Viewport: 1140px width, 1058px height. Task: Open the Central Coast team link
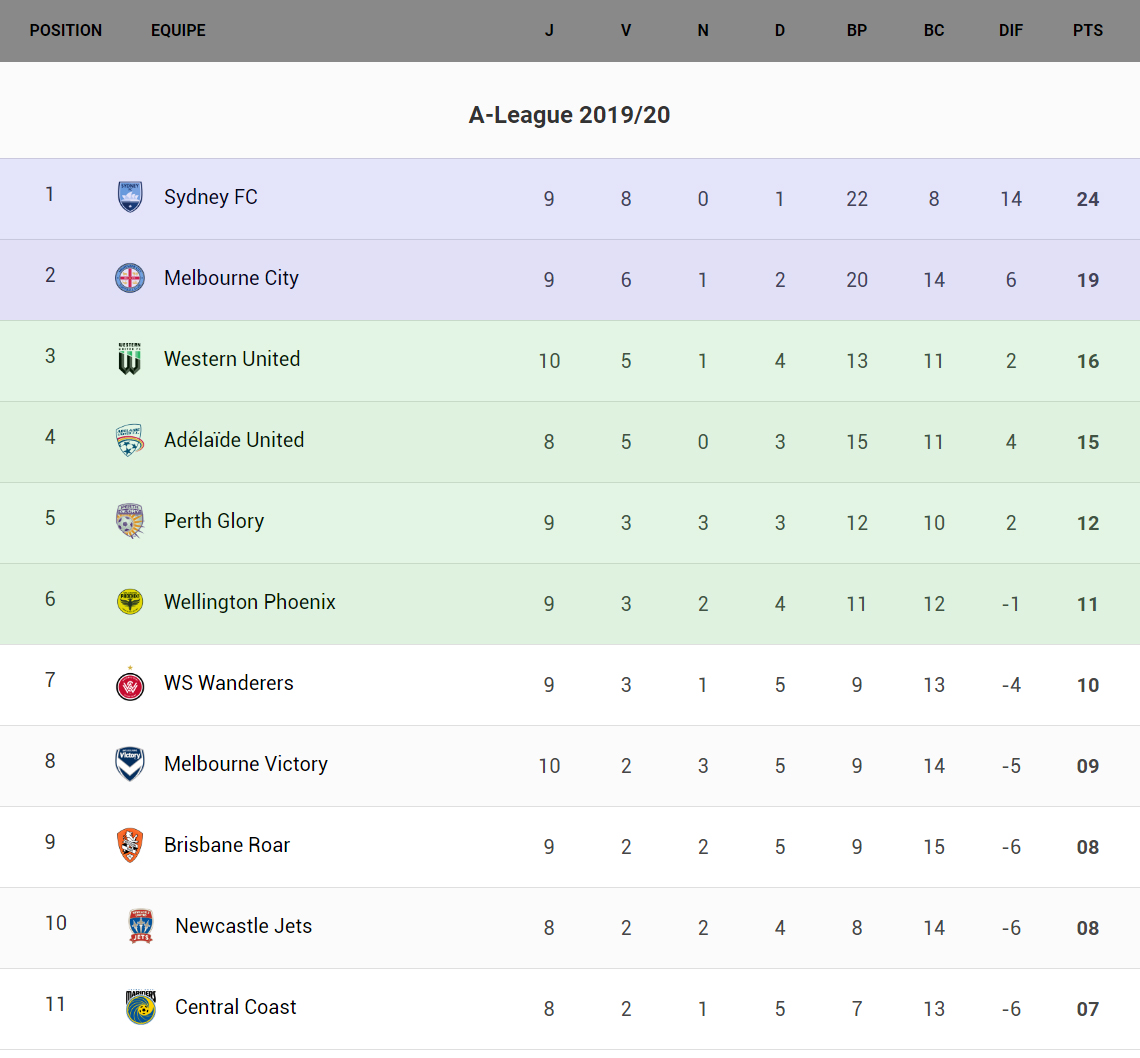pyautogui.click(x=236, y=1007)
